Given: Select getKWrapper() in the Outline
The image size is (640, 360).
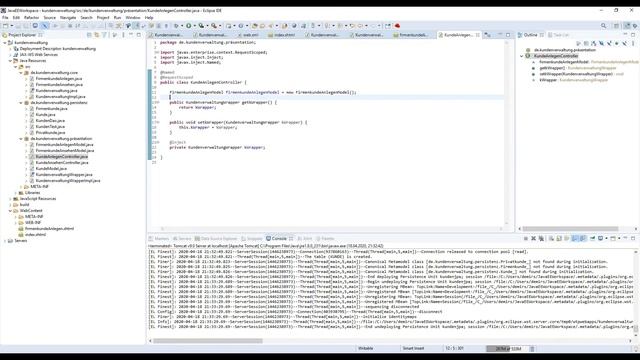Looking at the screenshot, I should pos(578,68).
